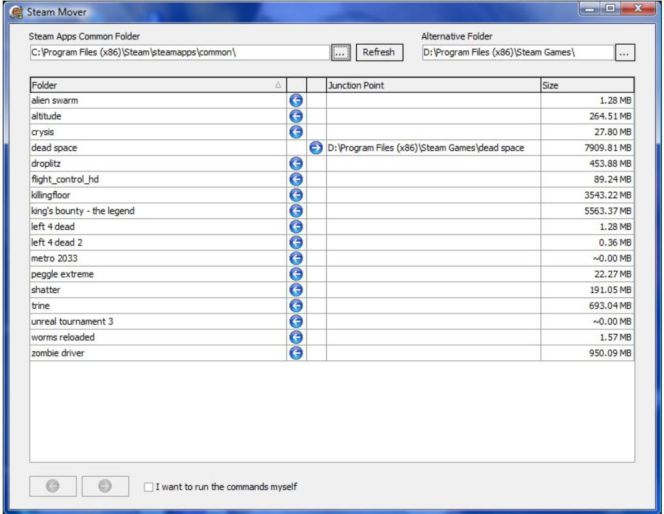Click the junction arrow icon for dead space
Screen dimensions: 664x514
click(x=316, y=147)
